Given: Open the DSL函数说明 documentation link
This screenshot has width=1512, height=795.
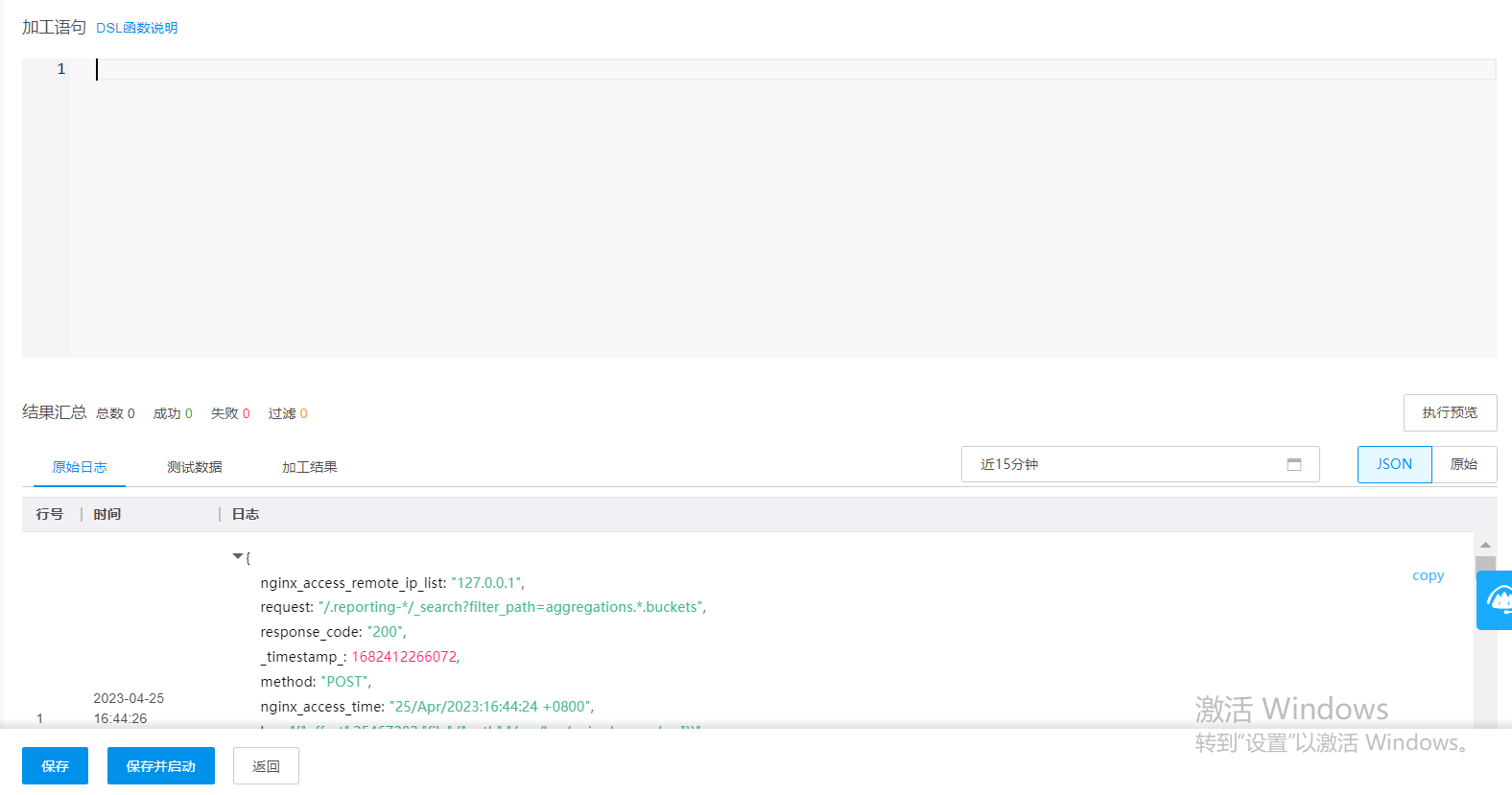Looking at the screenshot, I should coord(137,28).
